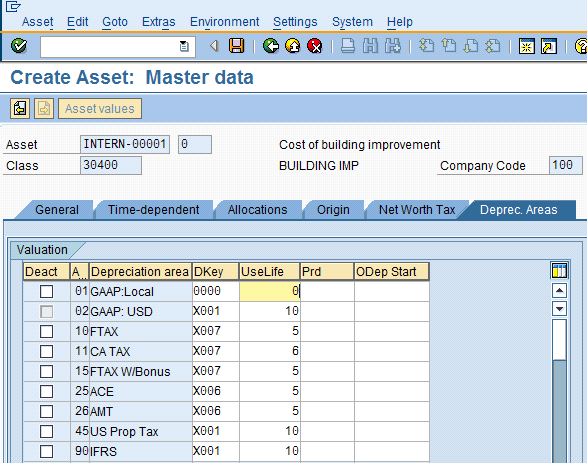
Task: Save the asset with the floppy disk icon
Action: point(236,46)
